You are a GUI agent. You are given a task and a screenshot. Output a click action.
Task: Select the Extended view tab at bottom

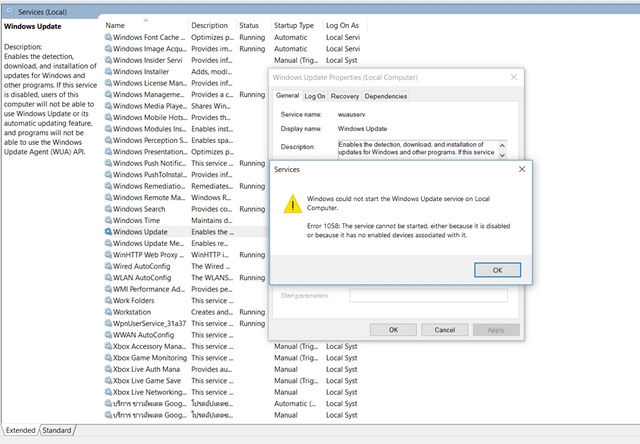[x=20, y=430]
